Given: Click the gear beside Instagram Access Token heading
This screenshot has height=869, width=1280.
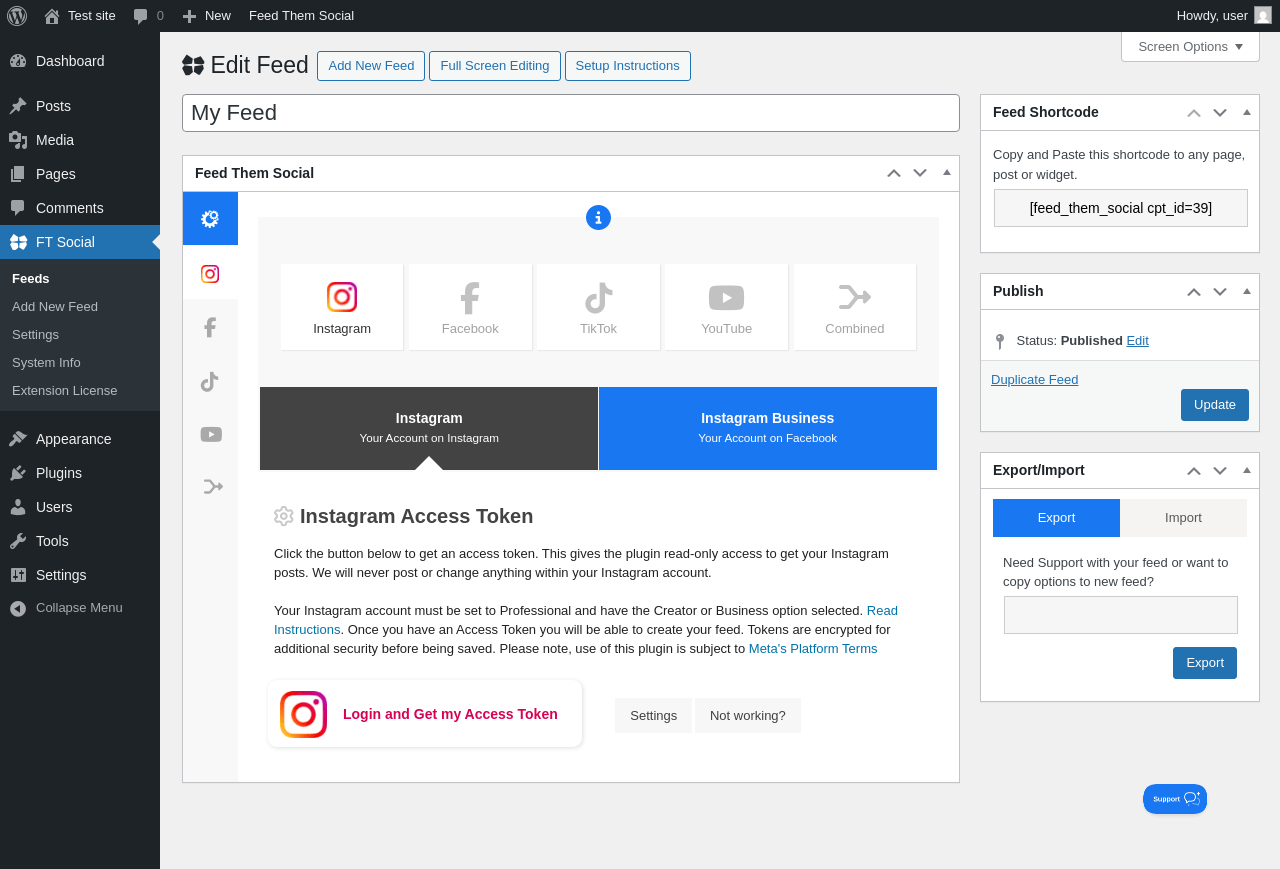Looking at the screenshot, I should (284, 516).
